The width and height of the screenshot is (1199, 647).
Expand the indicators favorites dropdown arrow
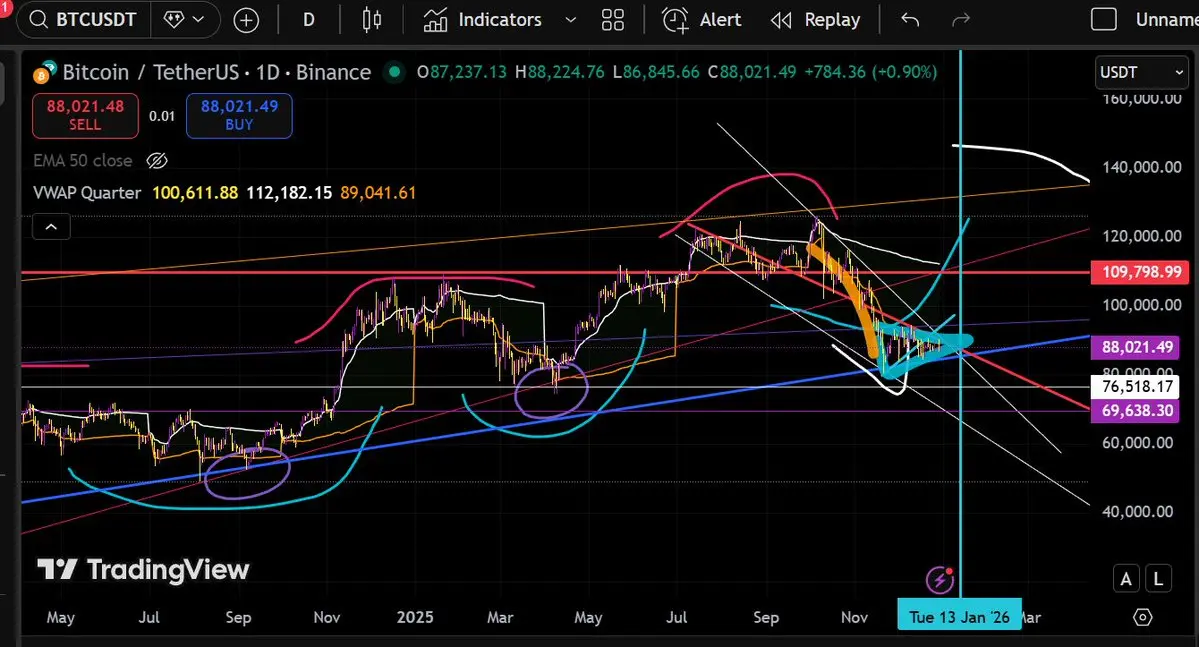(x=570, y=20)
